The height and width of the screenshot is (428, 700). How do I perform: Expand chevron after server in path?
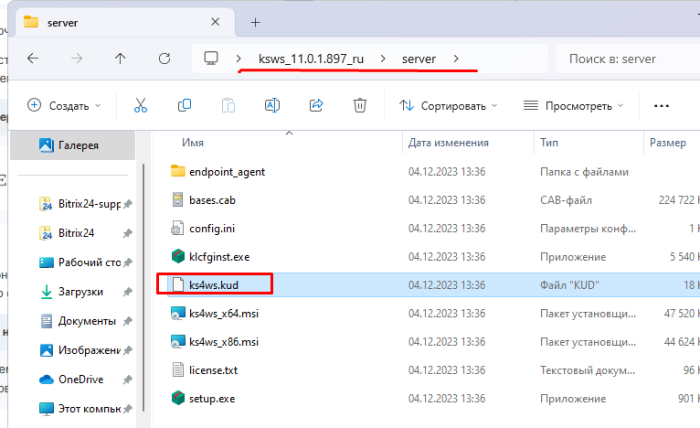(x=456, y=58)
